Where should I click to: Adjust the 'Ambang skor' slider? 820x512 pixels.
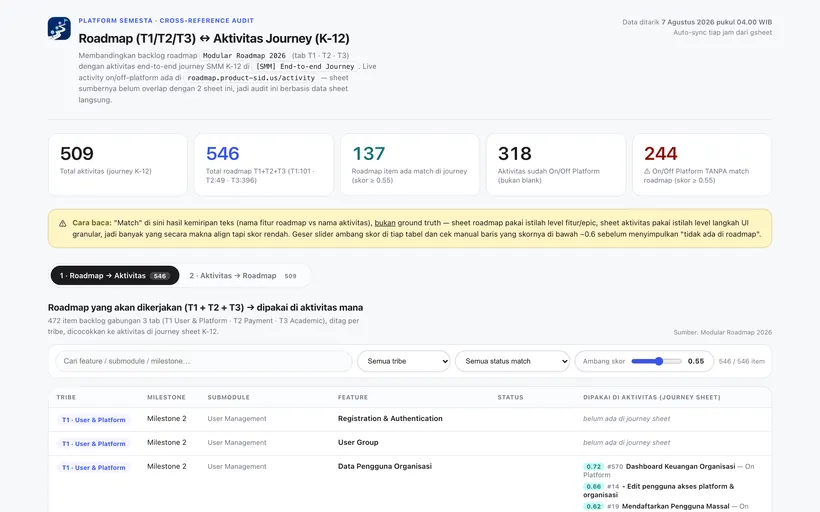click(x=656, y=361)
